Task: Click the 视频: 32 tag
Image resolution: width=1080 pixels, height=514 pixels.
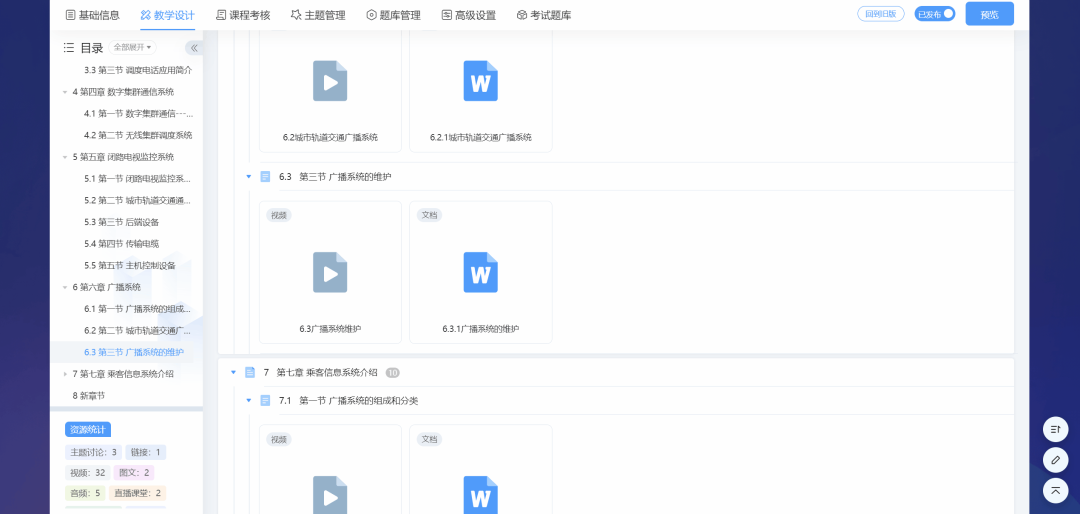Action: (x=87, y=473)
